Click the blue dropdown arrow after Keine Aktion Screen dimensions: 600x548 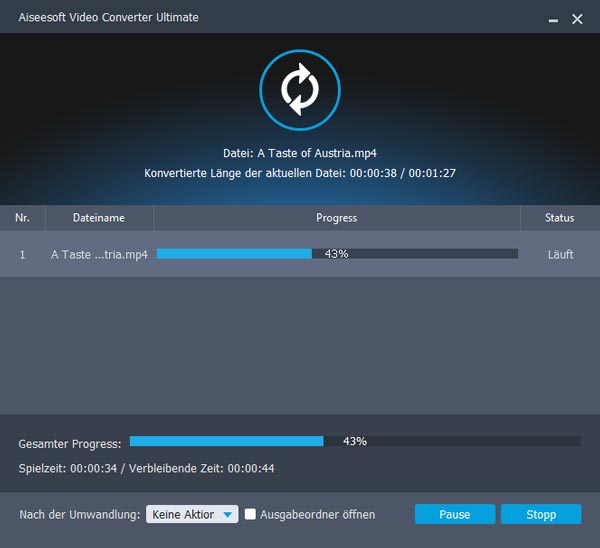click(x=228, y=514)
